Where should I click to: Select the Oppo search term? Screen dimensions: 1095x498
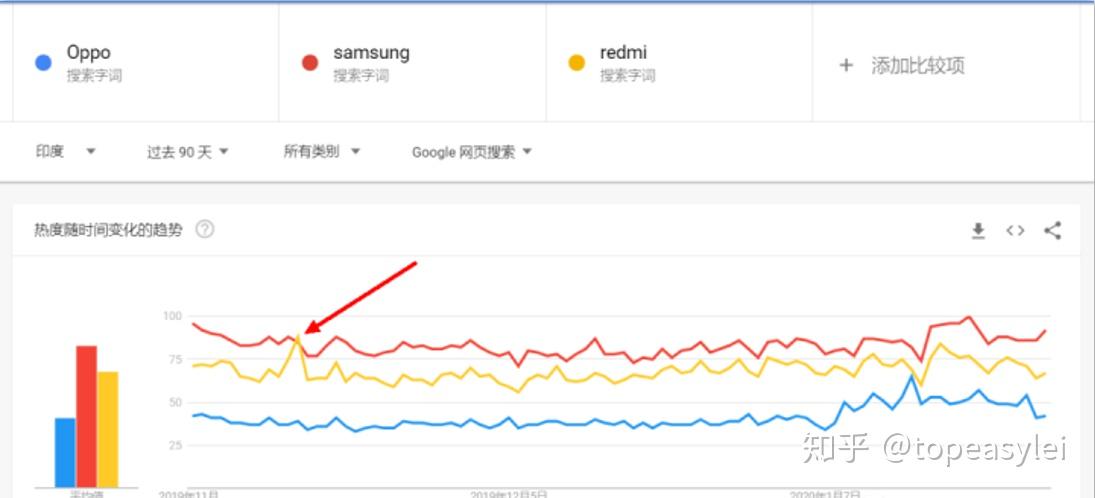pos(89,53)
